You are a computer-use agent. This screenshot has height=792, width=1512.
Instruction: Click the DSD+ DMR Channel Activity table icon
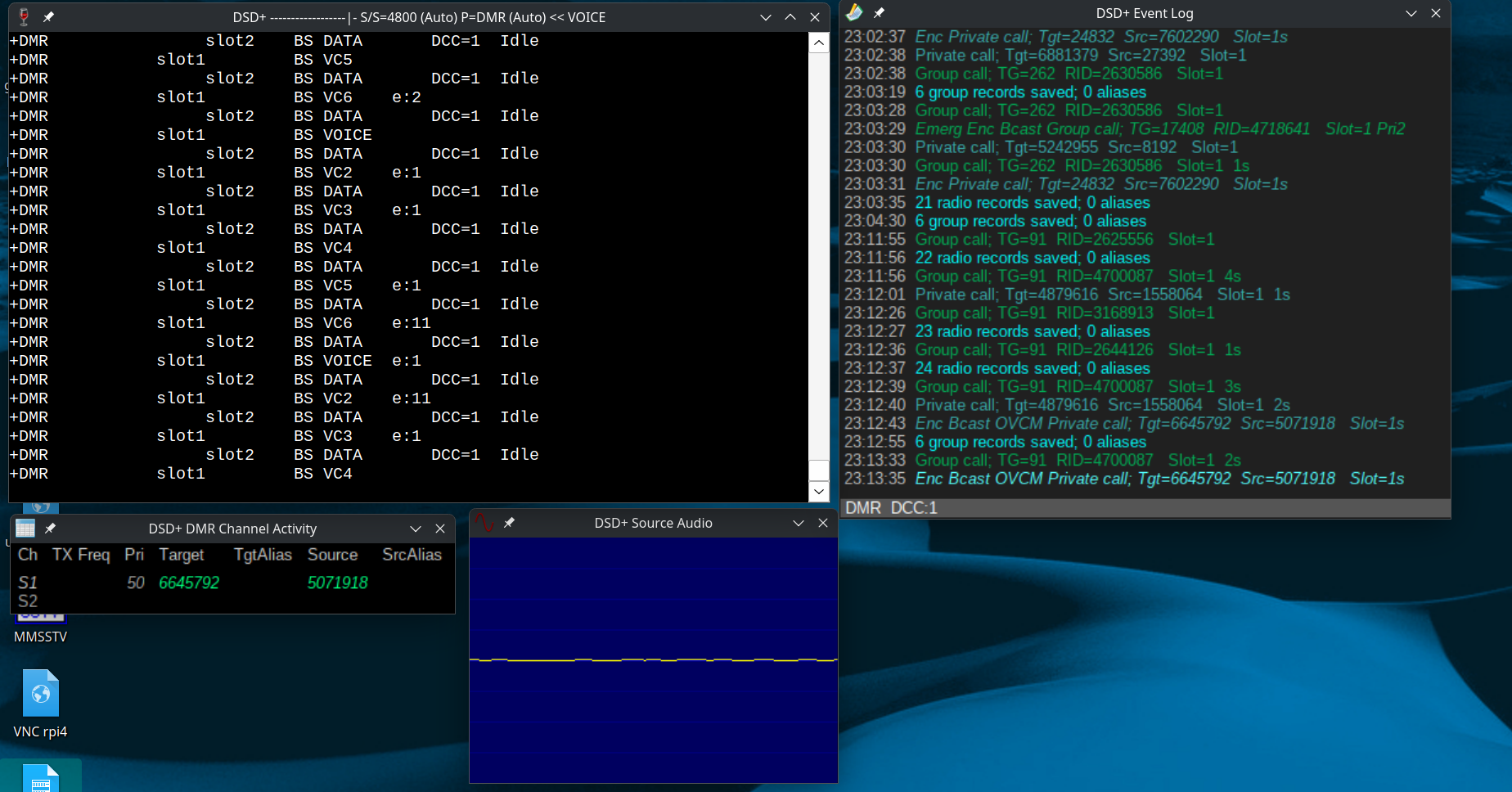pos(25,529)
